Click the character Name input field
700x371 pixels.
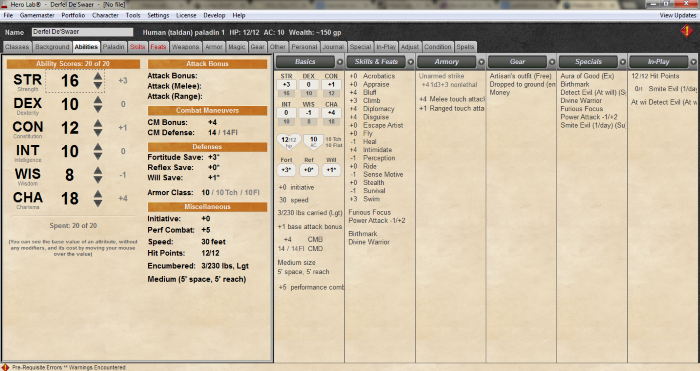(83, 32)
